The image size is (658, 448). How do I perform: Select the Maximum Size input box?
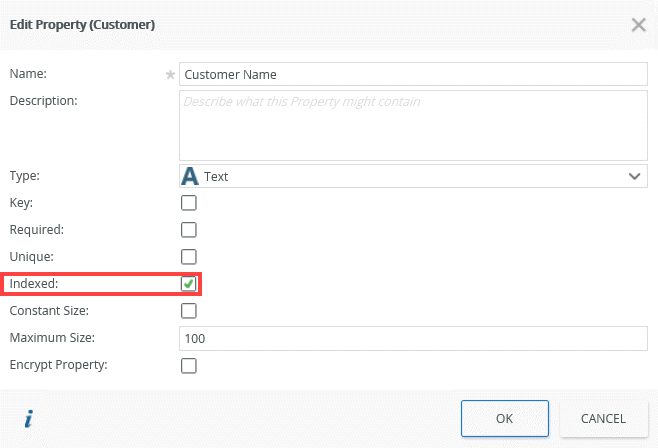[413, 338]
